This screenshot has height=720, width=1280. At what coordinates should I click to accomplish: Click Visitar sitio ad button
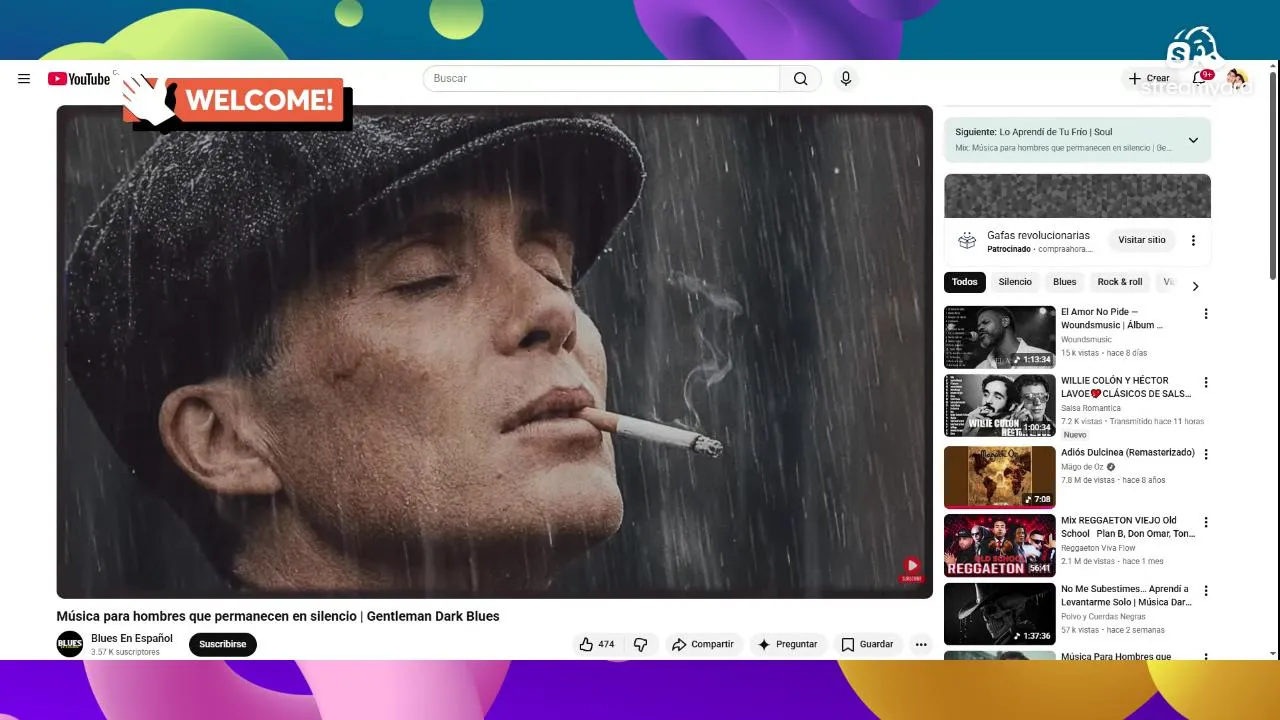pos(1142,240)
